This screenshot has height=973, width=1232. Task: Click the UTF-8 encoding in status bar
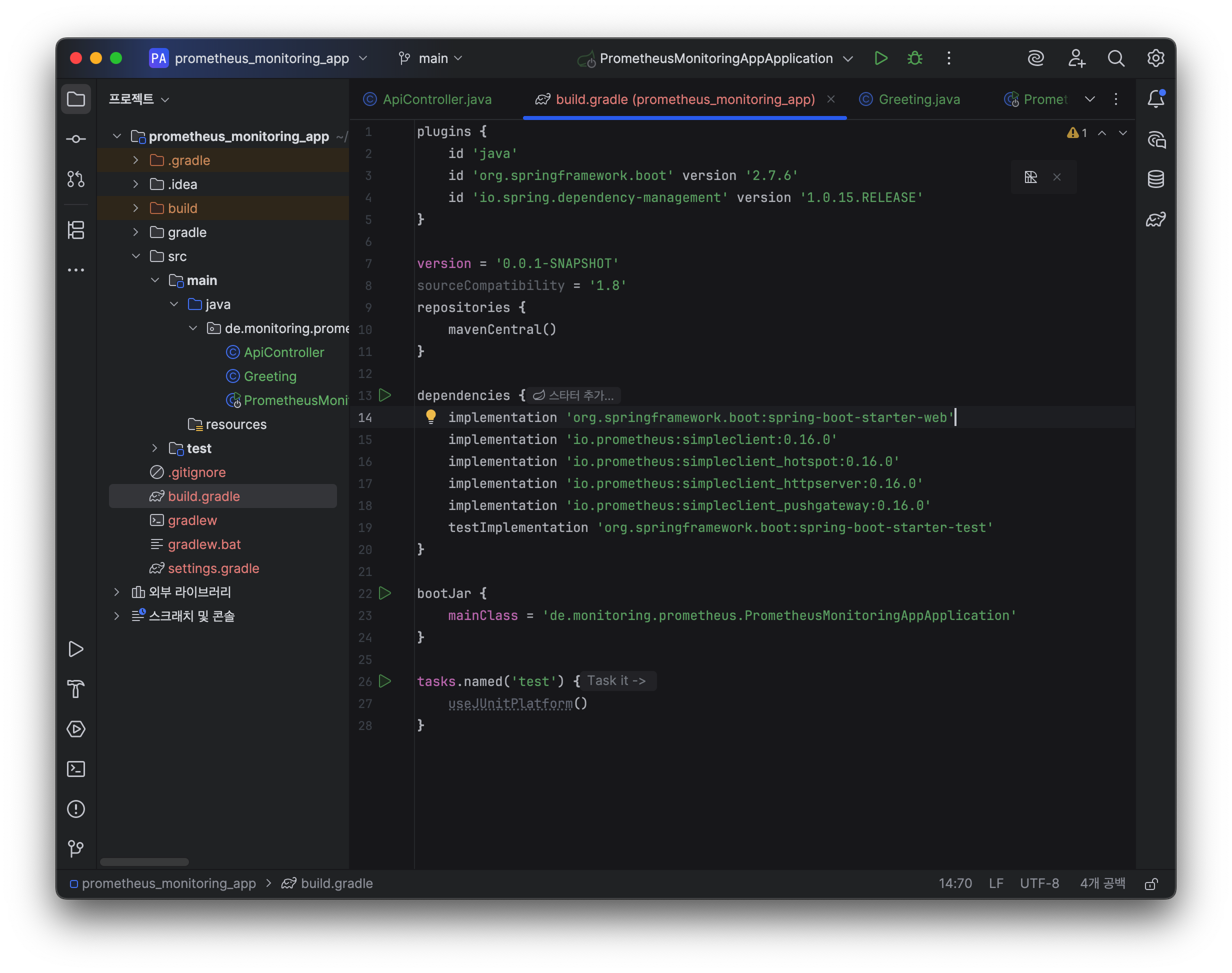tap(1039, 883)
